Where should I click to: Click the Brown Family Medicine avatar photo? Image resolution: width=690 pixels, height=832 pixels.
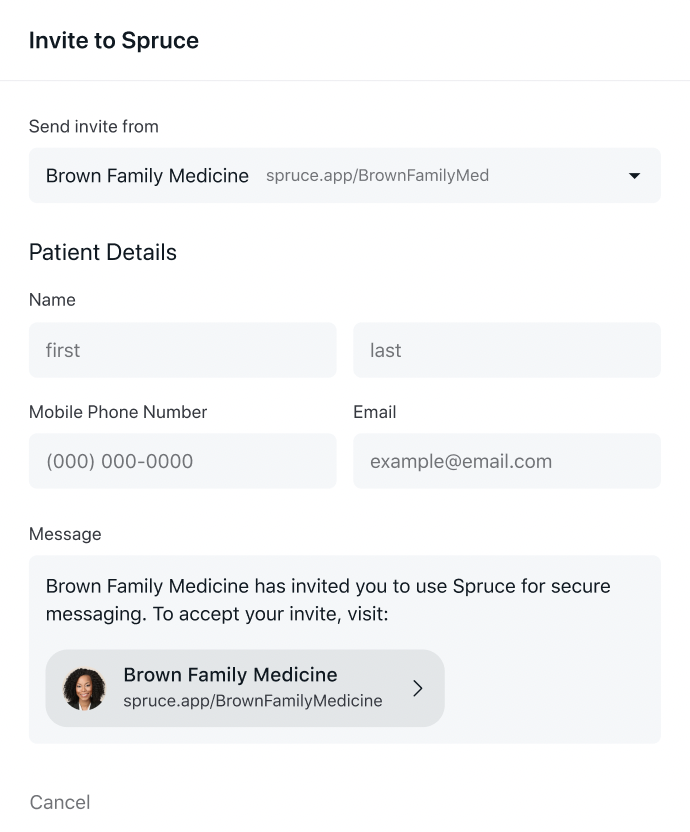85,688
